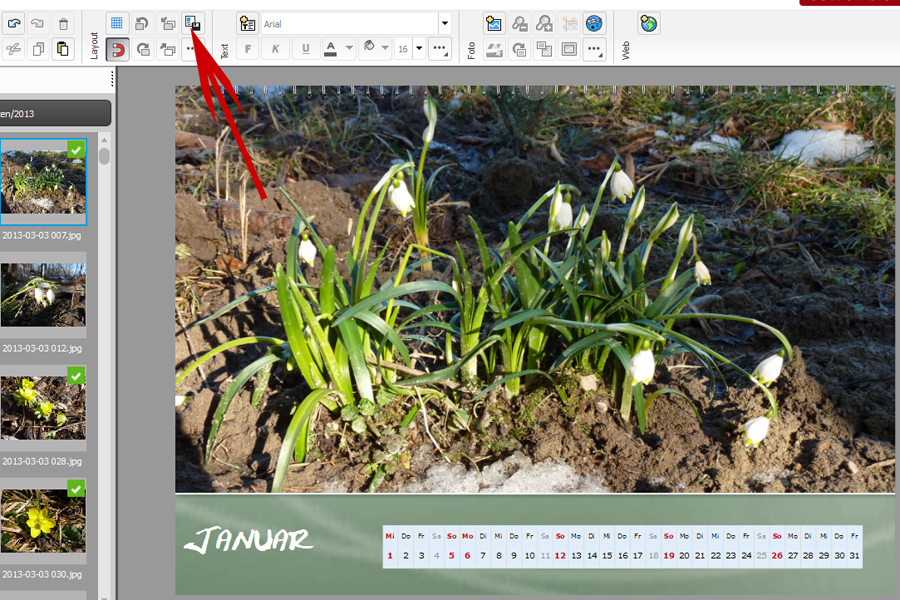Open the font size dropdown arrow
The image size is (900, 600).
pos(420,48)
